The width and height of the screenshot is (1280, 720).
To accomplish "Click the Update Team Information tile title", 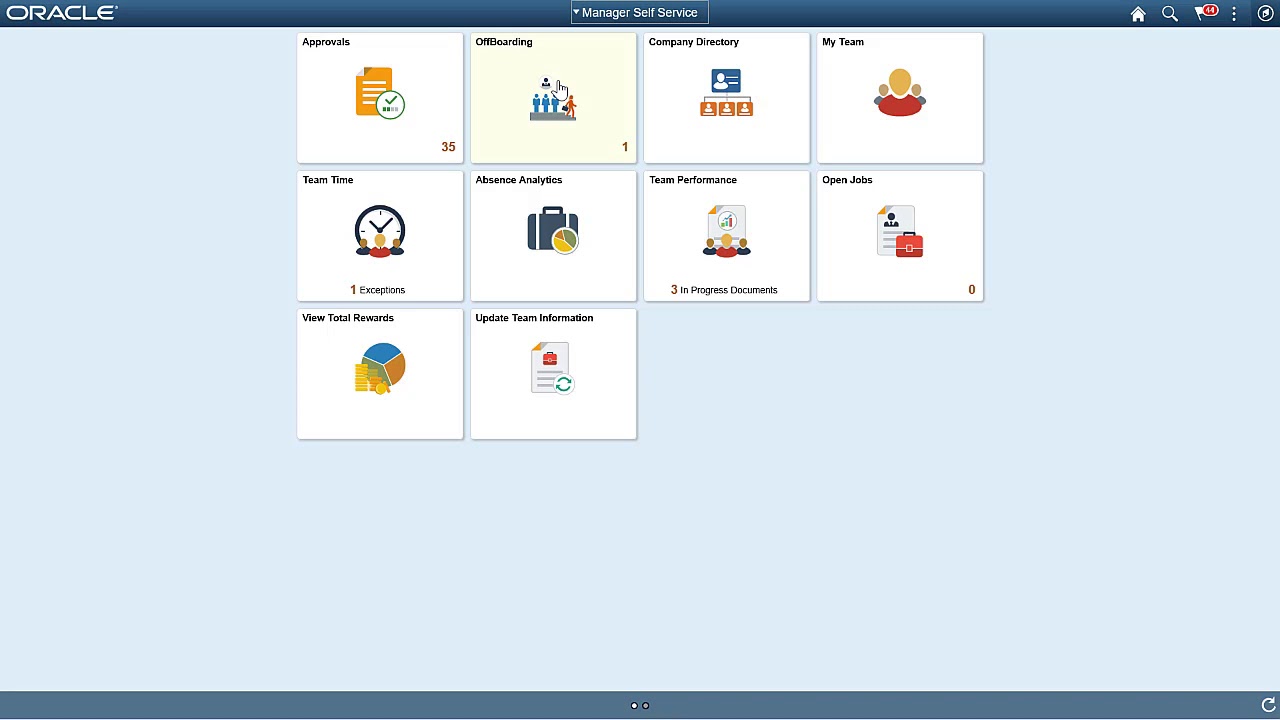I will (x=534, y=318).
